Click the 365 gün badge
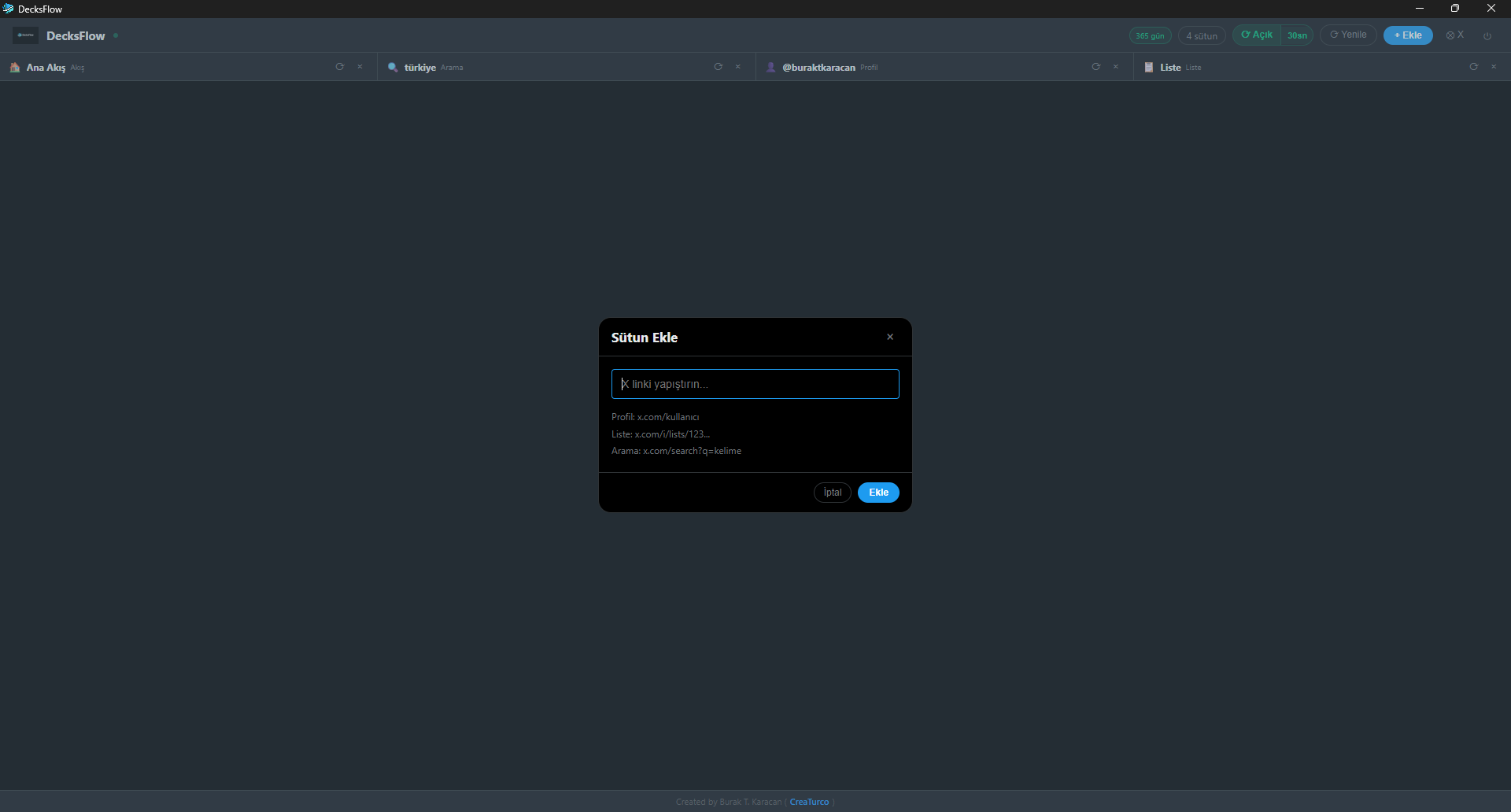 pos(1150,36)
